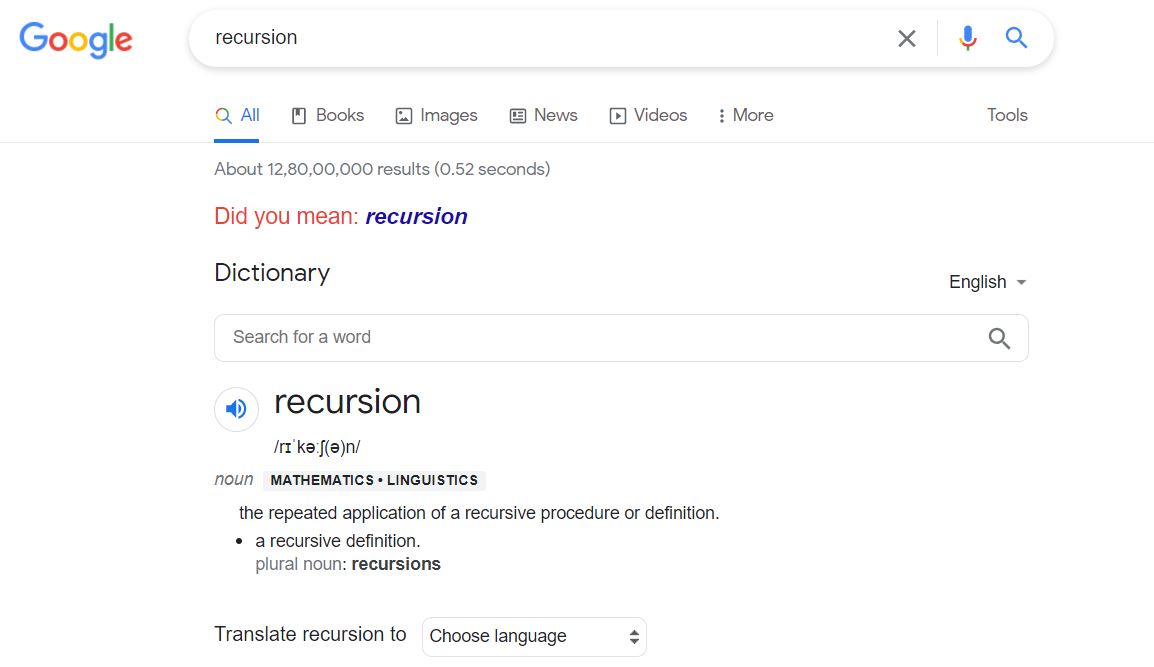Click the "Search for a word" field
This screenshot has height=667, width=1154.
pos(600,338)
